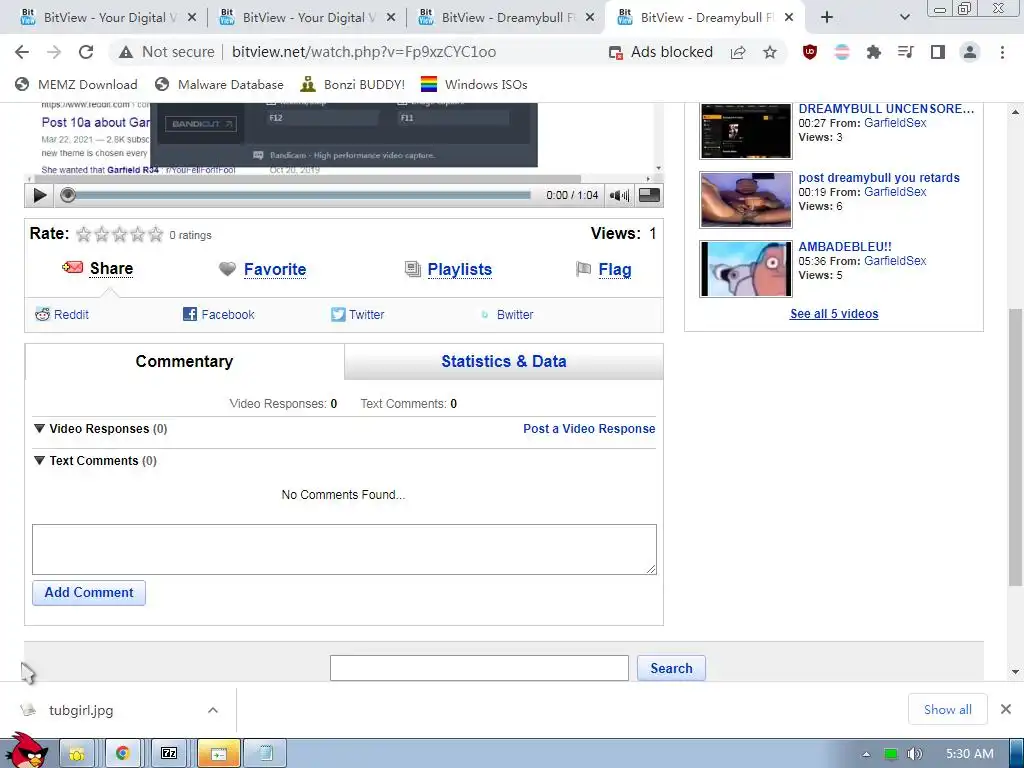
Task: Open the Chrome three-dot menu
Action: point(1002,52)
